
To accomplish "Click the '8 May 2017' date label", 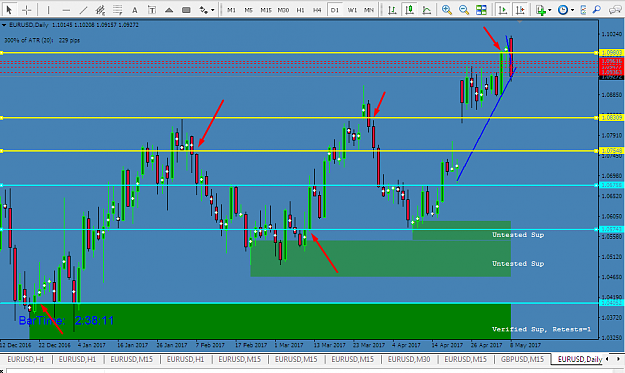I will point(525,345).
